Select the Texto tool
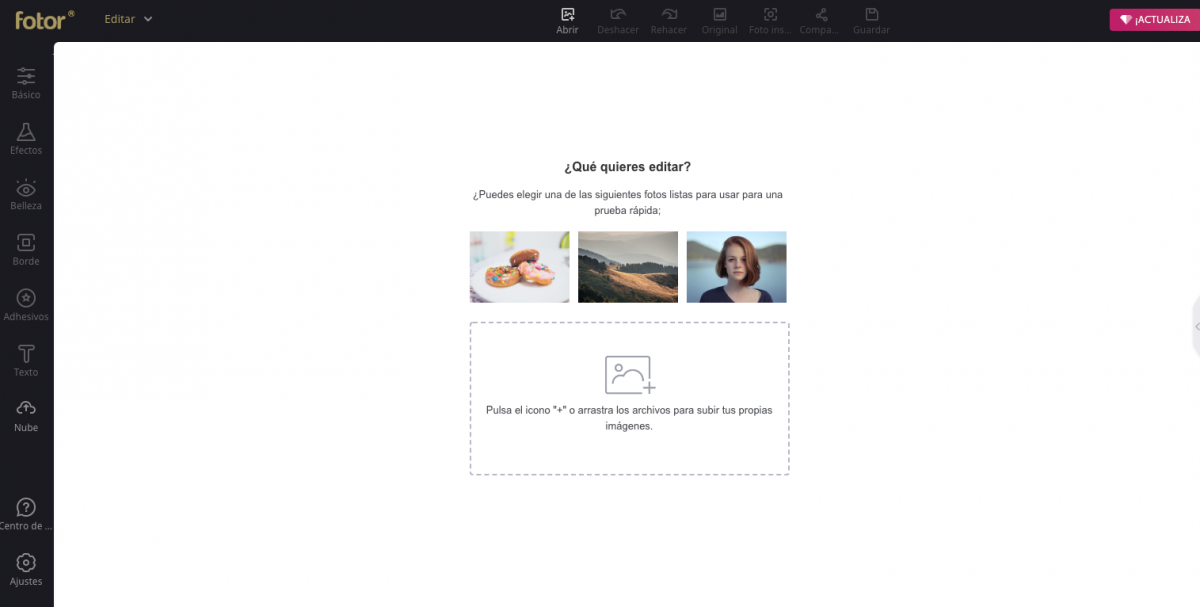 tap(26, 359)
